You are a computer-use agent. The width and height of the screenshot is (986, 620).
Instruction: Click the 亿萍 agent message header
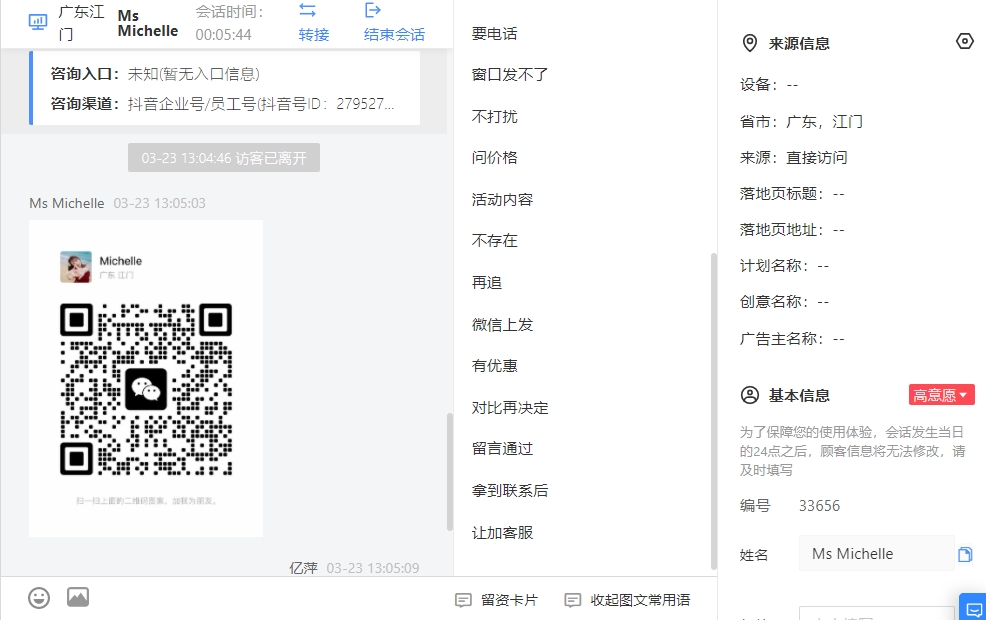[x=354, y=568]
